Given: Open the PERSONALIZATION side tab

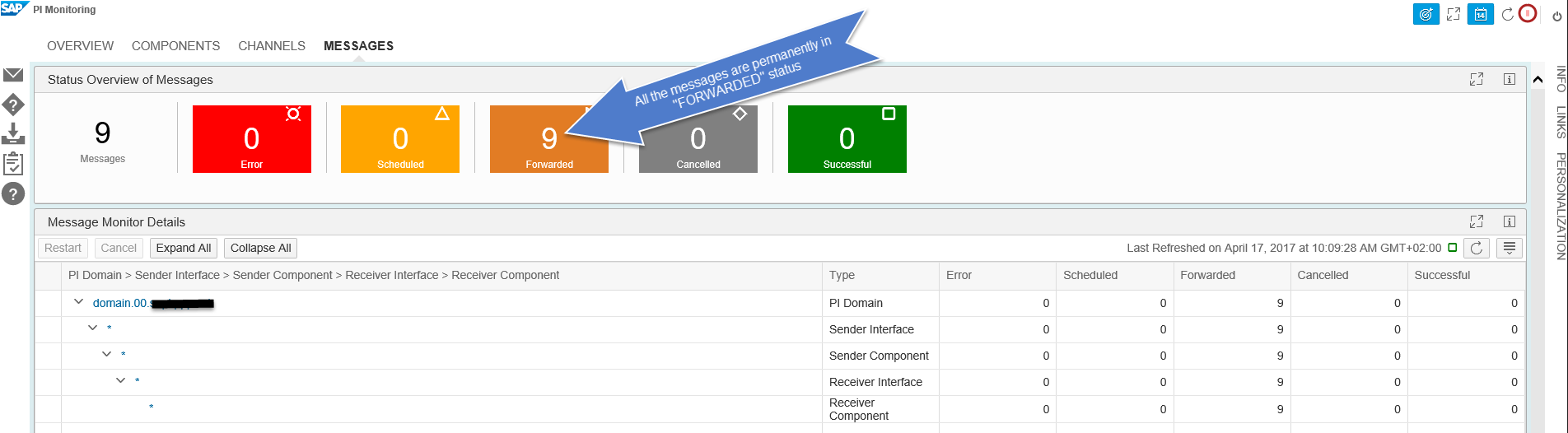Looking at the screenshot, I should (1560, 207).
